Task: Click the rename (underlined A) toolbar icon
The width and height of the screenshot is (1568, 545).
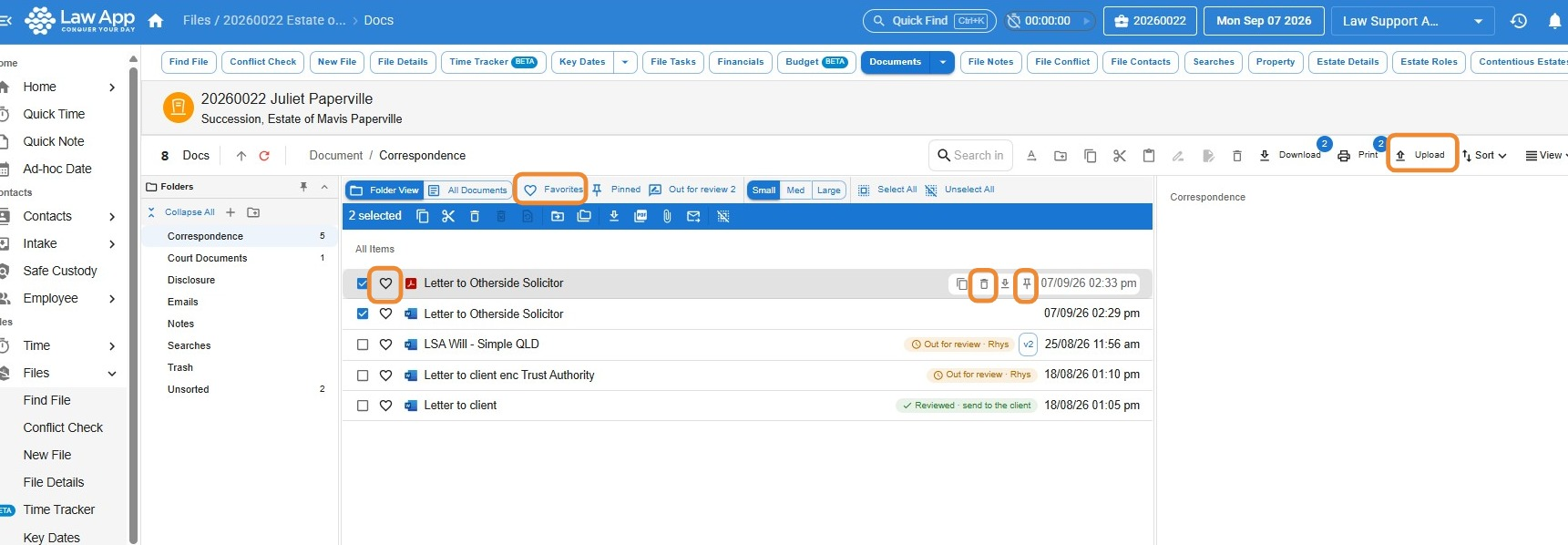Action: [x=1031, y=156]
